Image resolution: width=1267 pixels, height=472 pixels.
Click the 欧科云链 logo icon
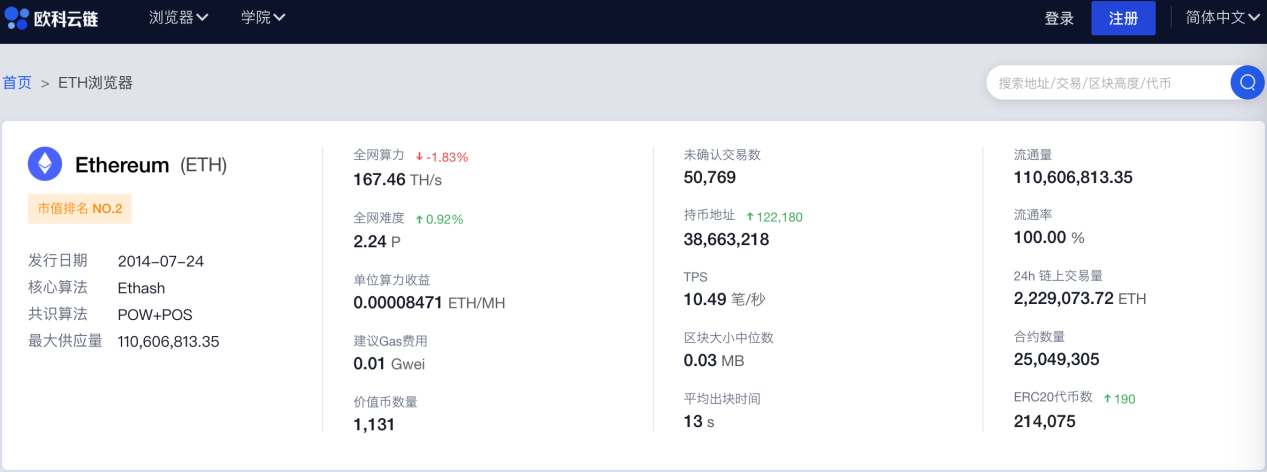coord(17,17)
